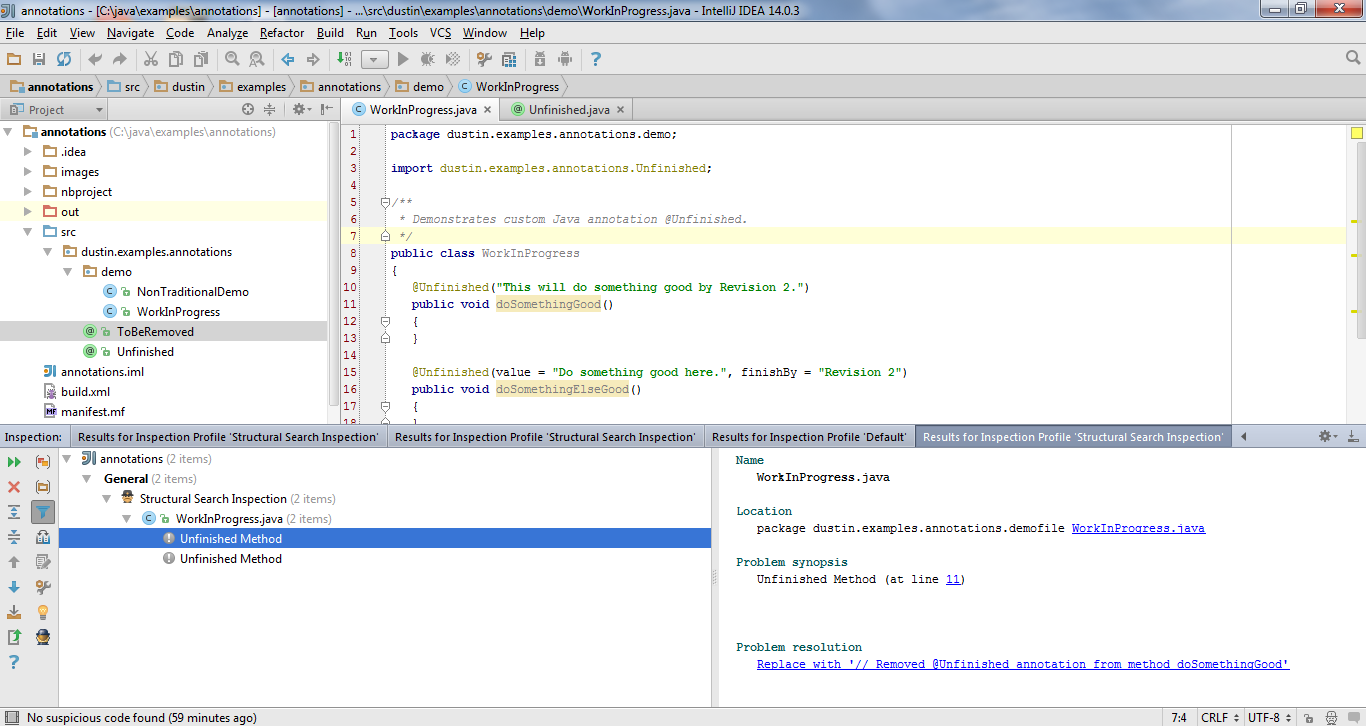Expand the .idea folder
The image size is (1366, 726).
point(28,152)
